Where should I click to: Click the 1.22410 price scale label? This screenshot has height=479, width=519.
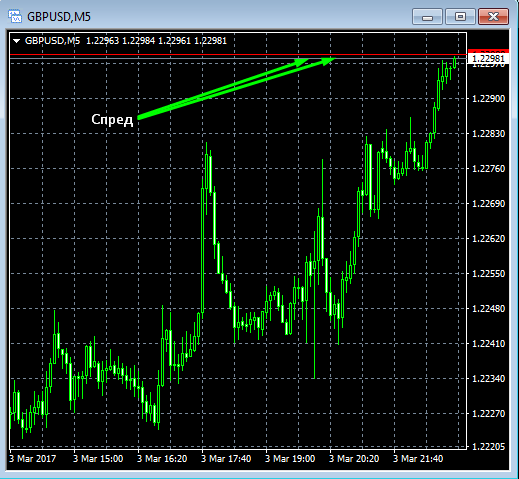488,344
